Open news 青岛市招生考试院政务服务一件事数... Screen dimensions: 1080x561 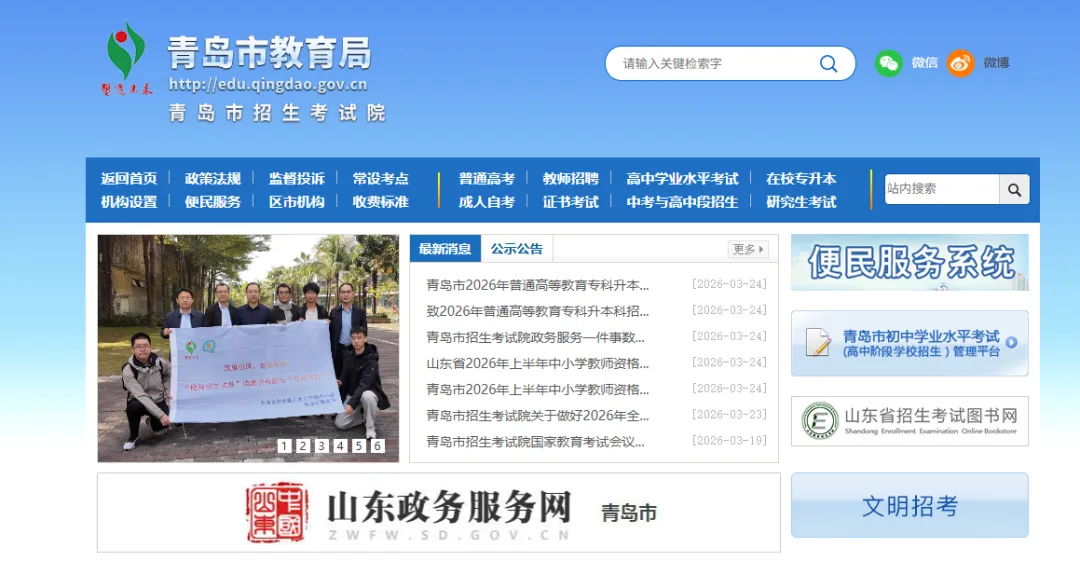[535, 337]
